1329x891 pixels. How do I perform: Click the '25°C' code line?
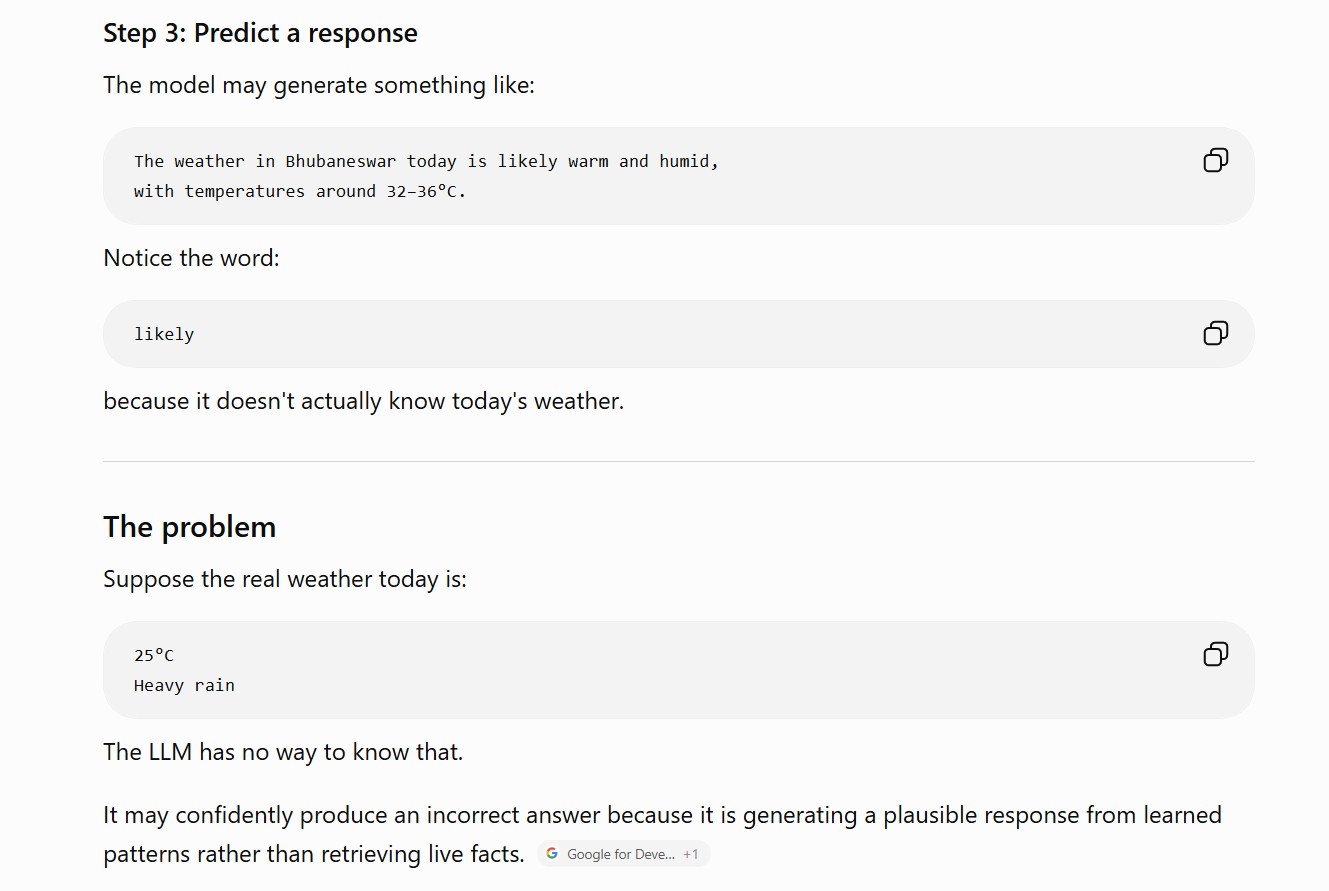tap(154, 655)
